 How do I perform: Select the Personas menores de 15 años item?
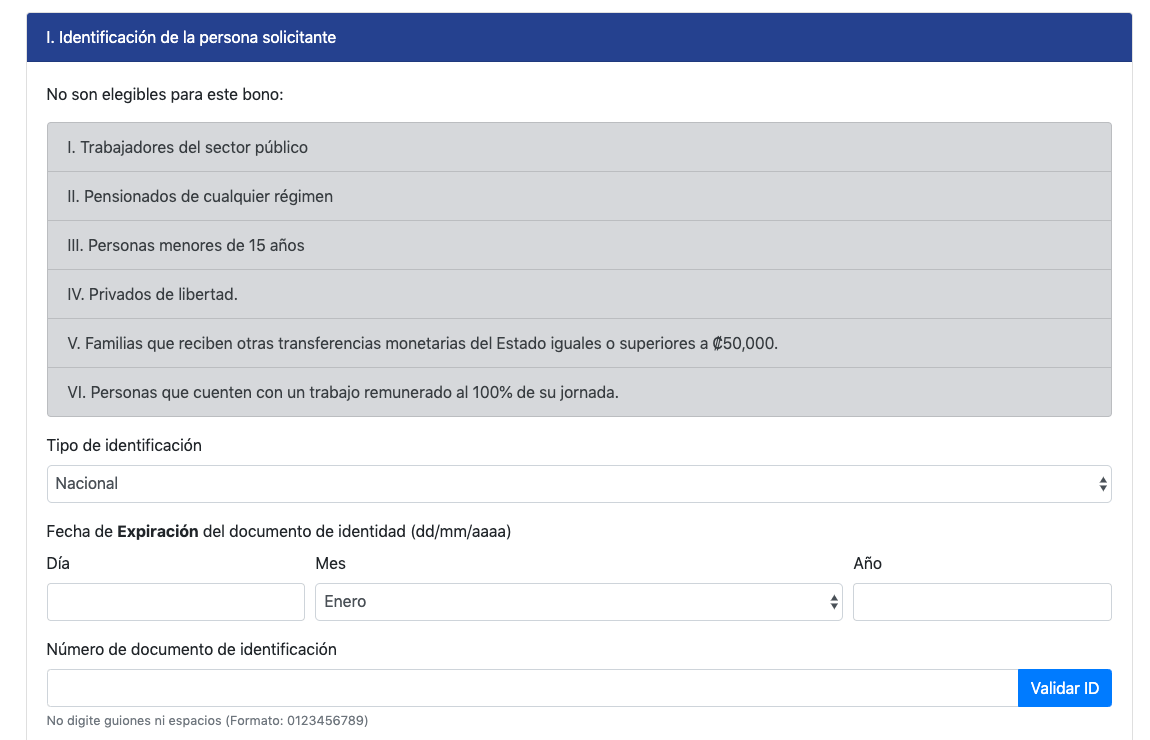(186, 246)
